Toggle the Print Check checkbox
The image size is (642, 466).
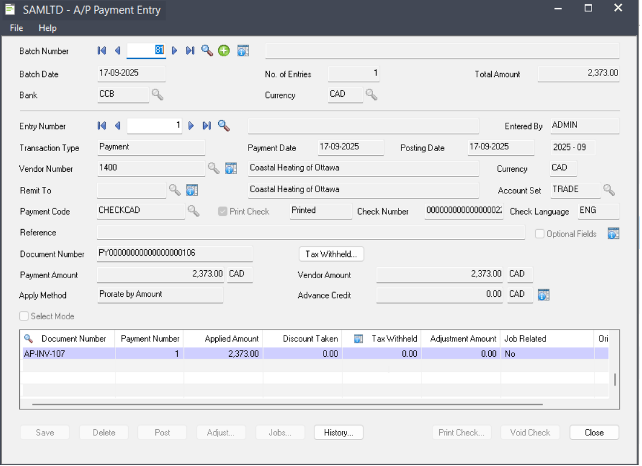(224, 212)
